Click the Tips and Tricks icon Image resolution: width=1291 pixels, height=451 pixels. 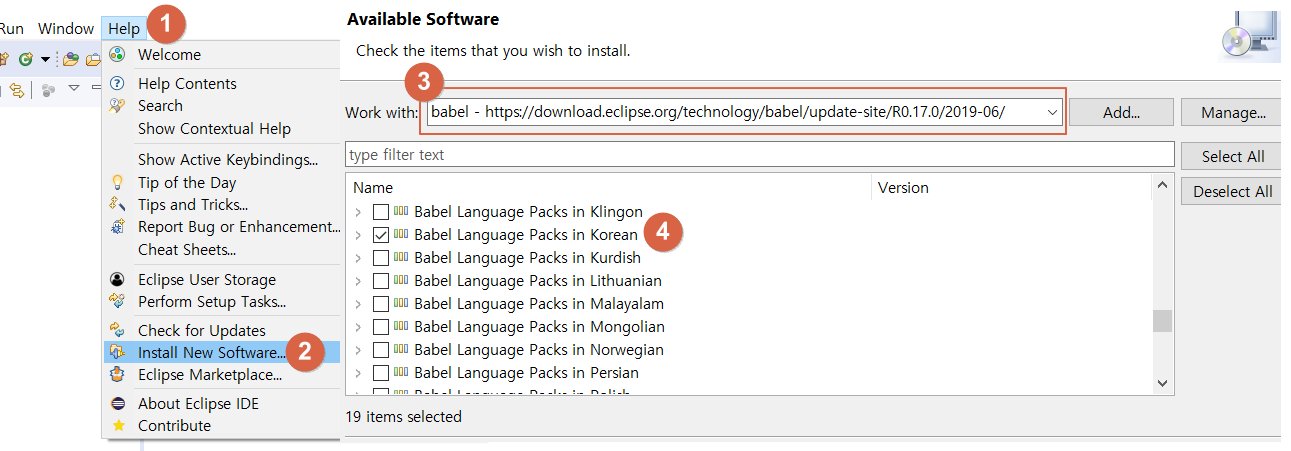[x=118, y=205]
